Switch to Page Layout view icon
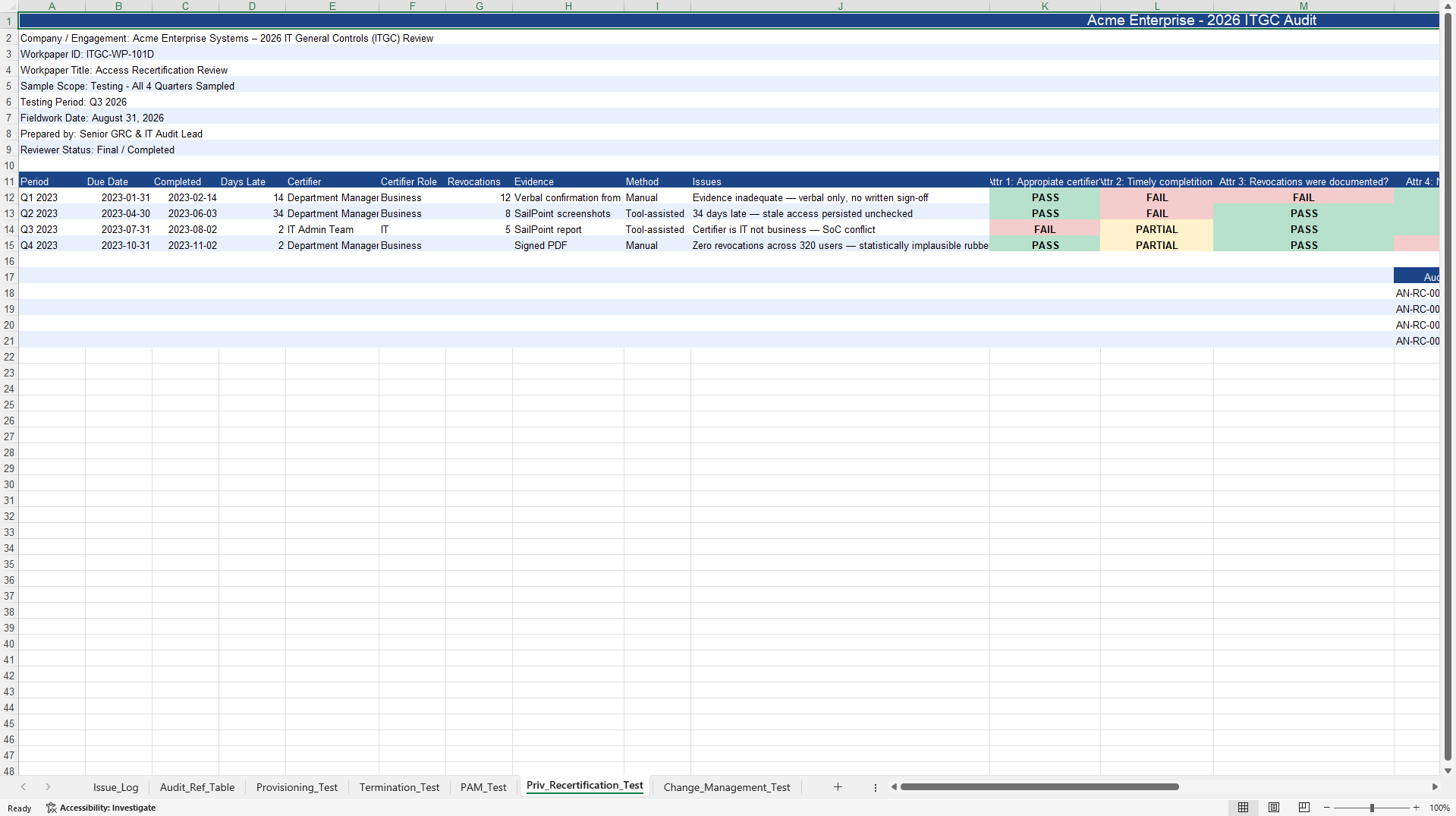This screenshot has height=816, width=1456. (1274, 808)
